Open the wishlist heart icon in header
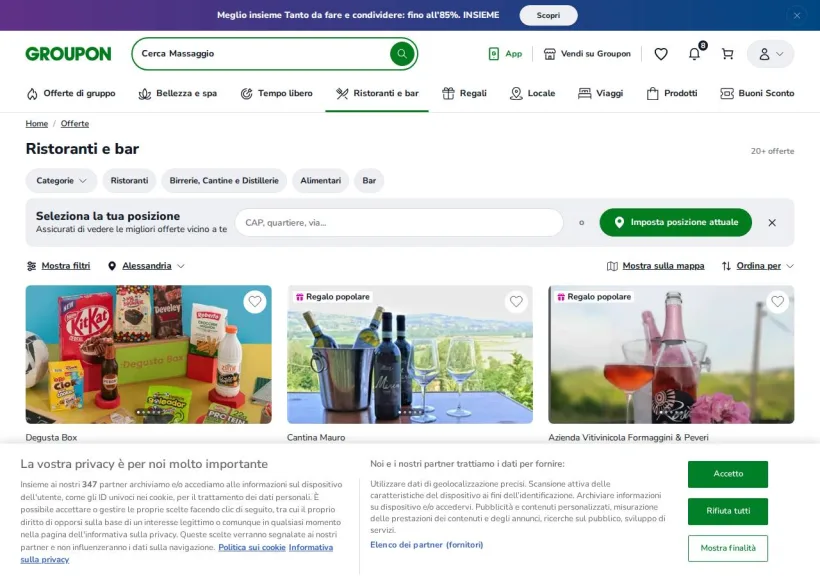Viewport: 820px width, 577px height. [x=661, y=54]
